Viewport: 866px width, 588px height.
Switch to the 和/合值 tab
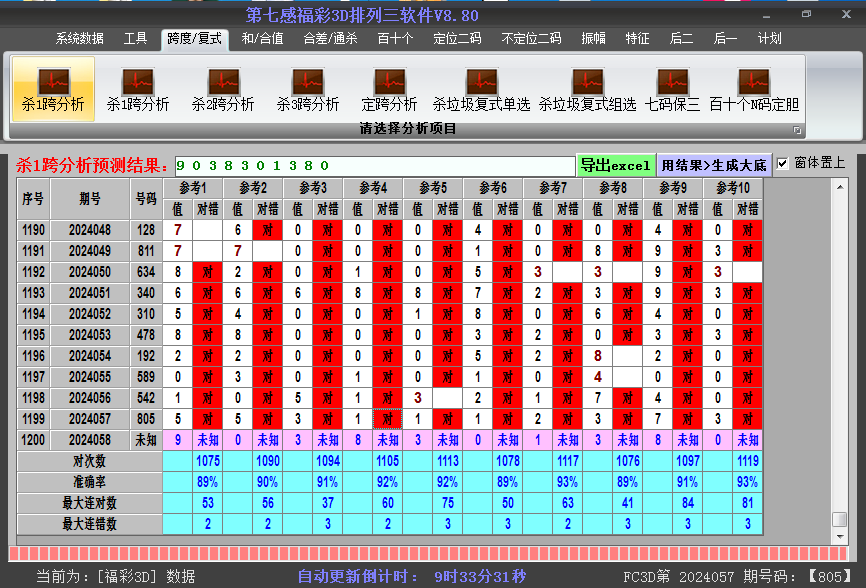262,39
